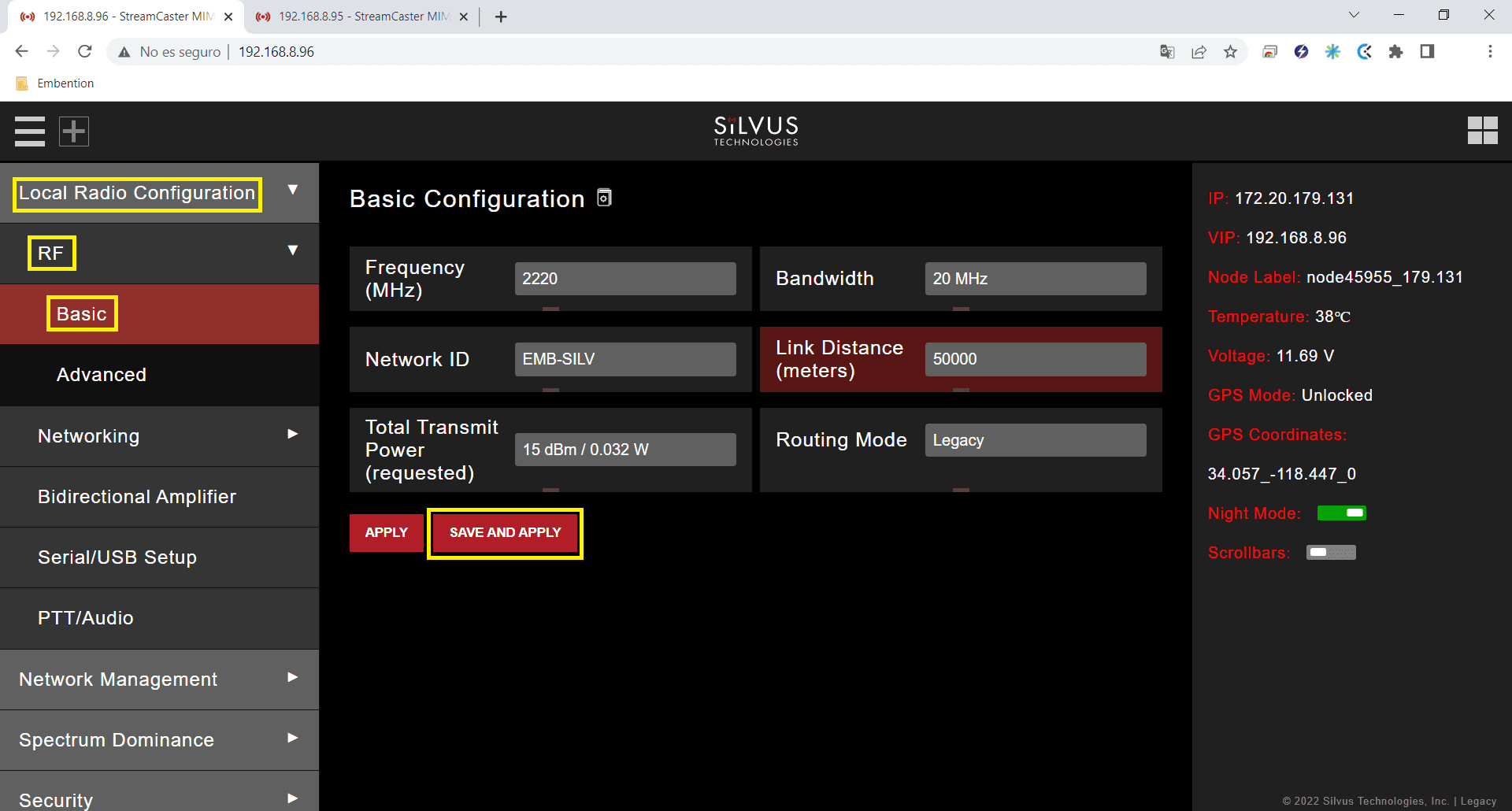This screenshot has width=1512, height=811.
Task: Open the Routing Mode dropdown
Action: coord(1035,440)
